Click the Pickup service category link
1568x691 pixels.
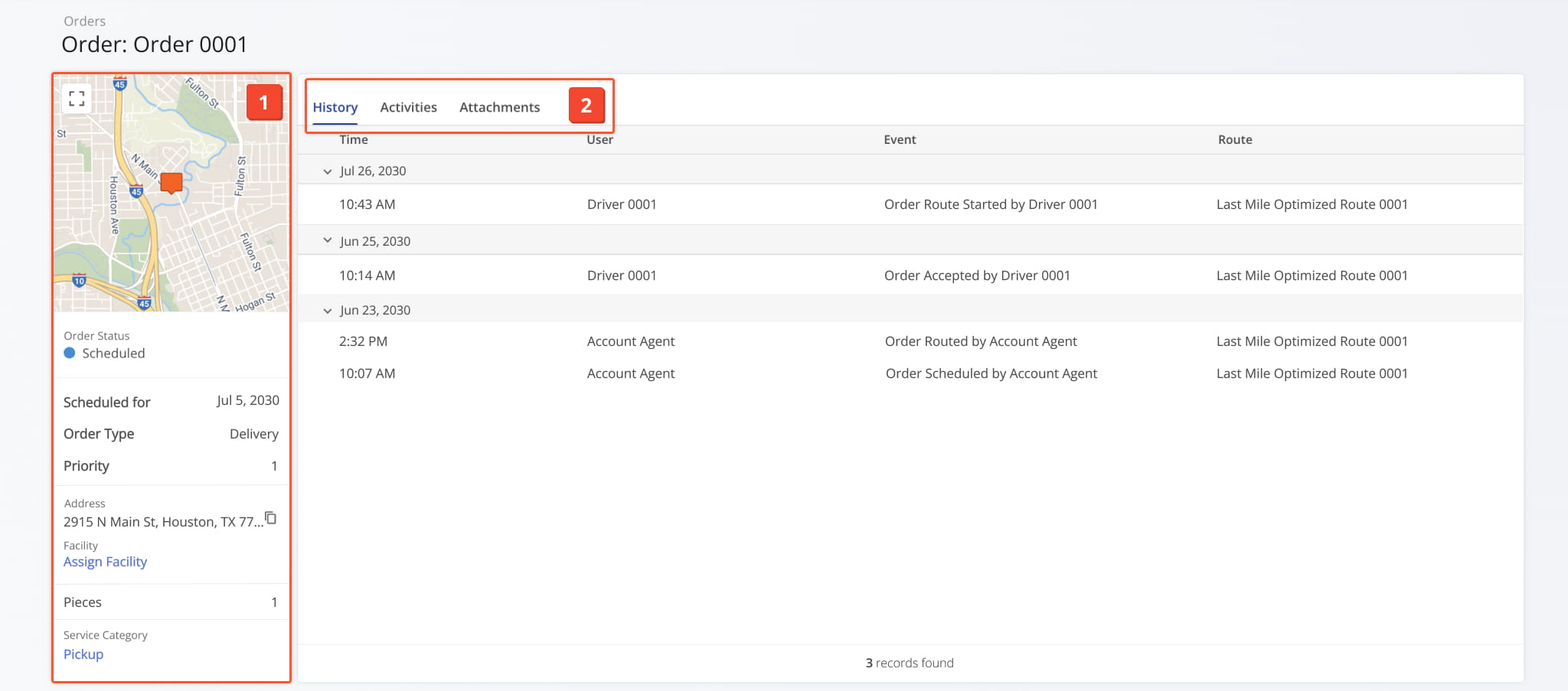pos(83,654)
